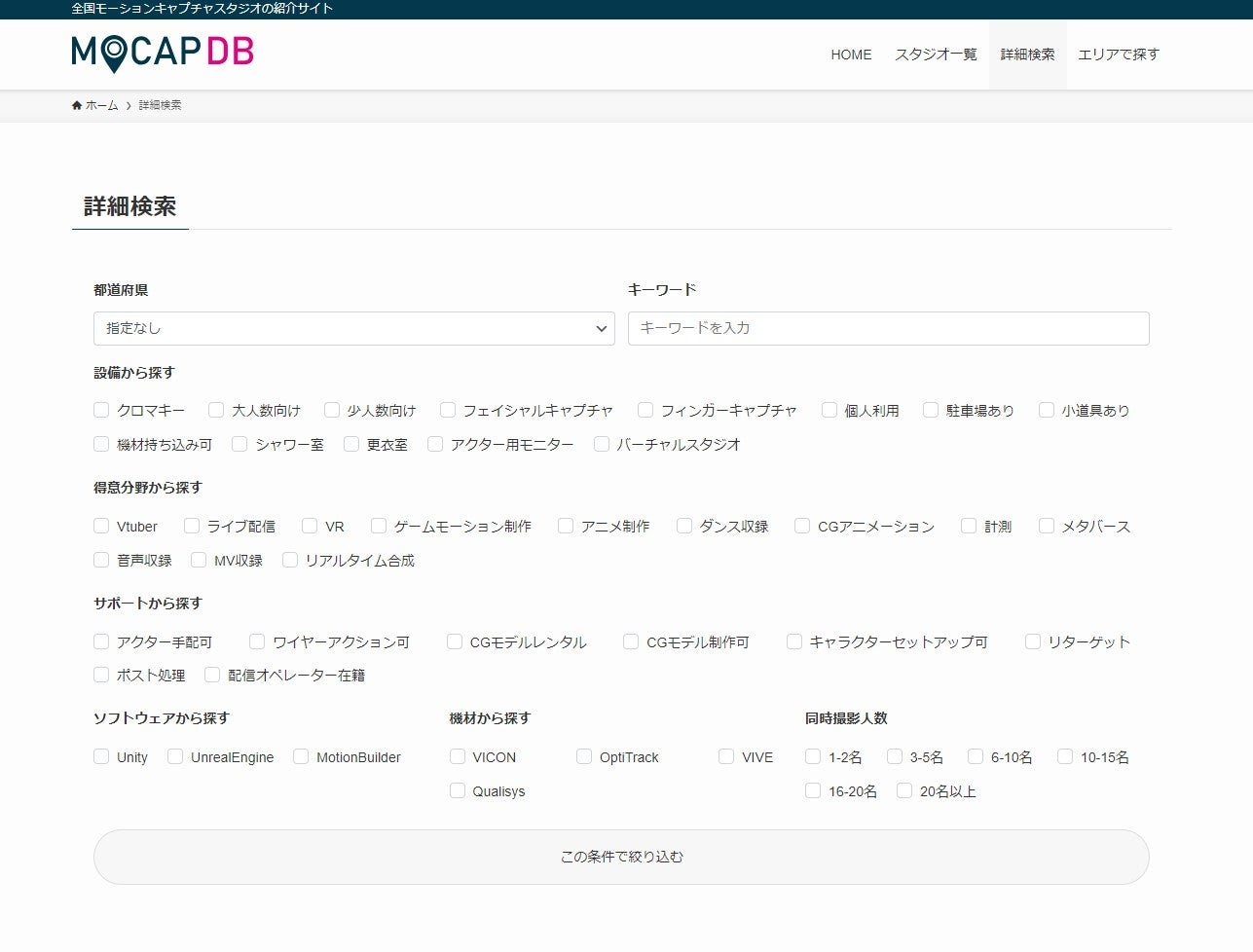This screenshot has width=1253, height=952.
Task: Enable 少人数向け filter
Action: pos(332,410)
